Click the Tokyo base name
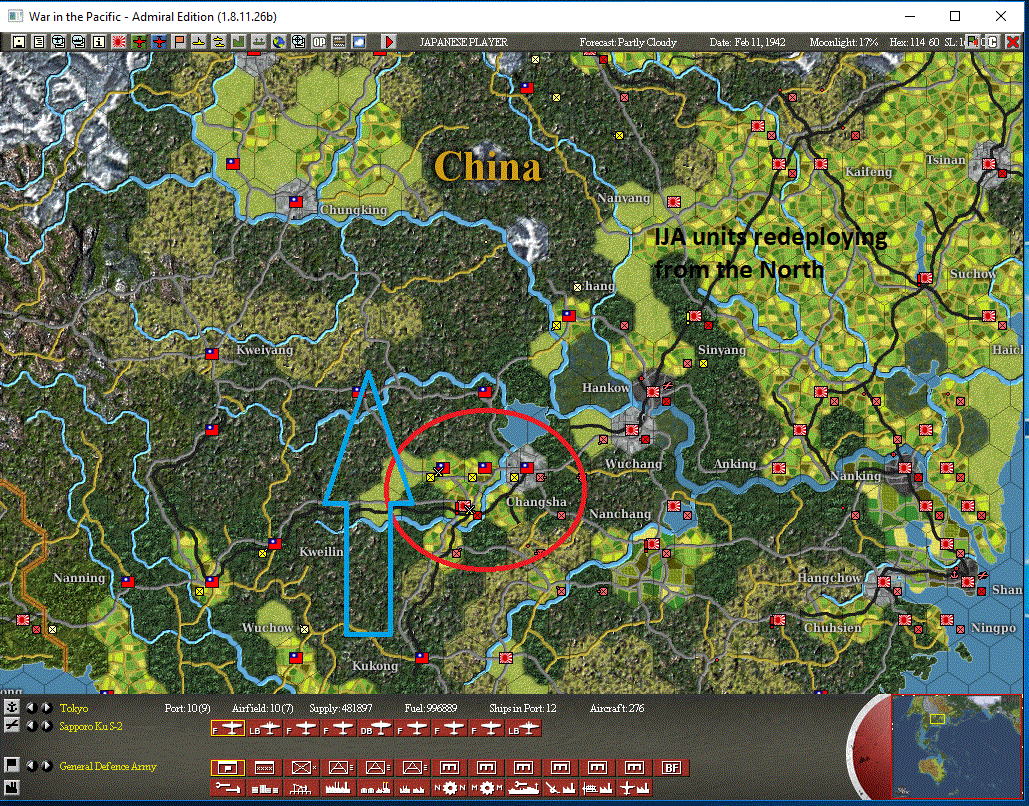 (x=74, y=708)
